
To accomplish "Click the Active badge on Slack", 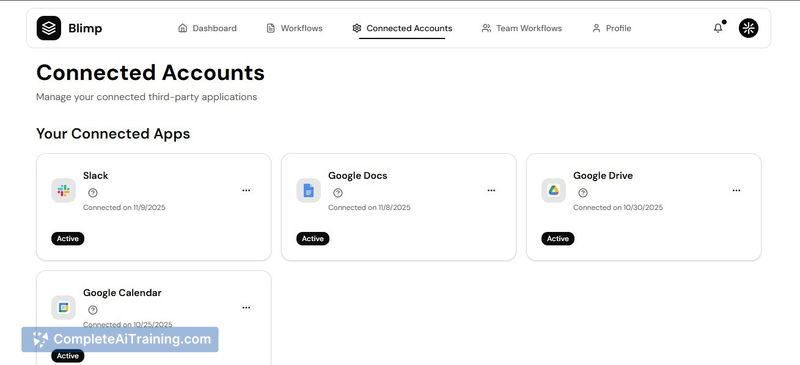I will pyautogui.click(x=68, y=238).
